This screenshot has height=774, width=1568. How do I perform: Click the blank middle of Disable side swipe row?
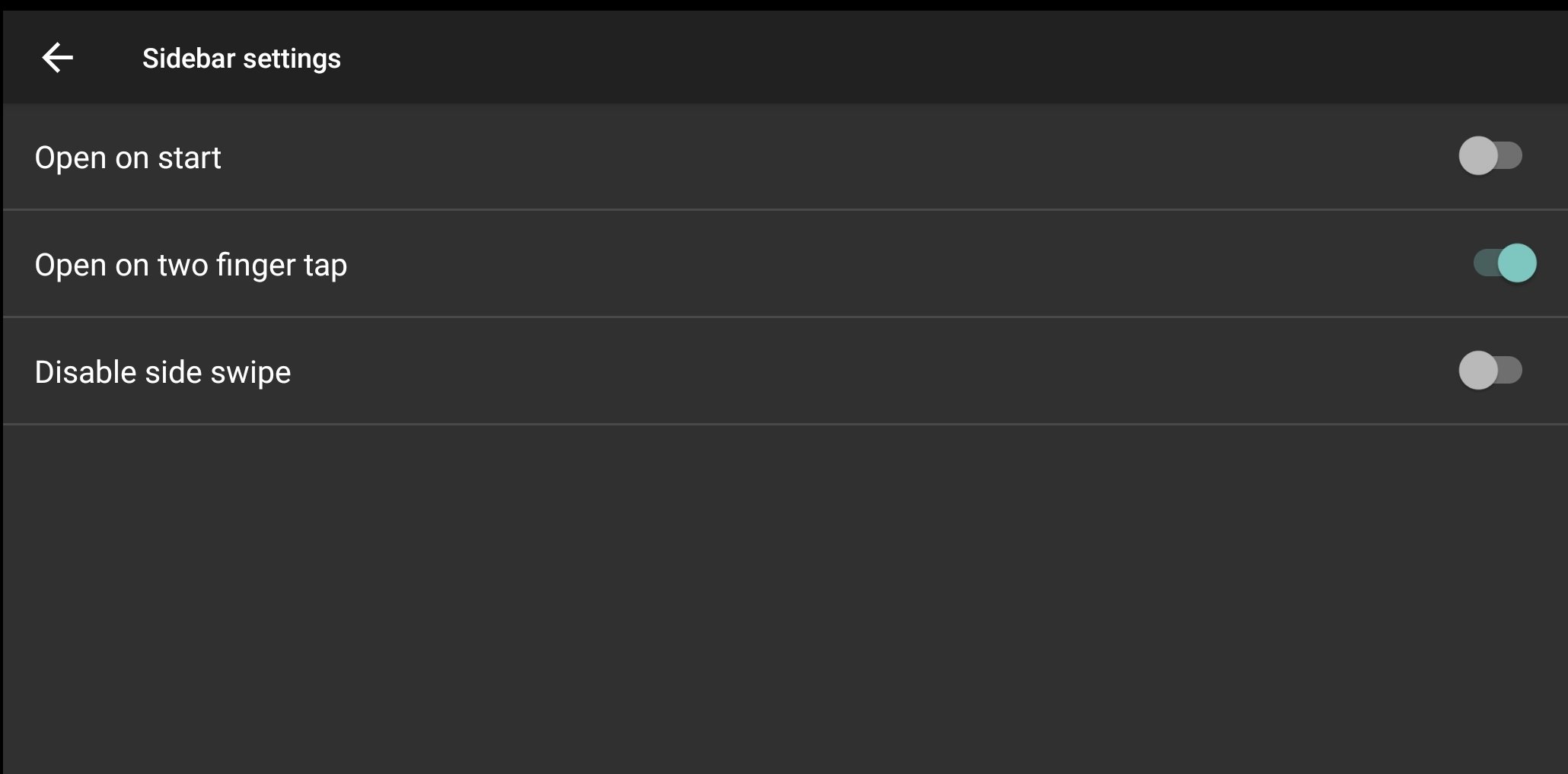tap(875, 371)
